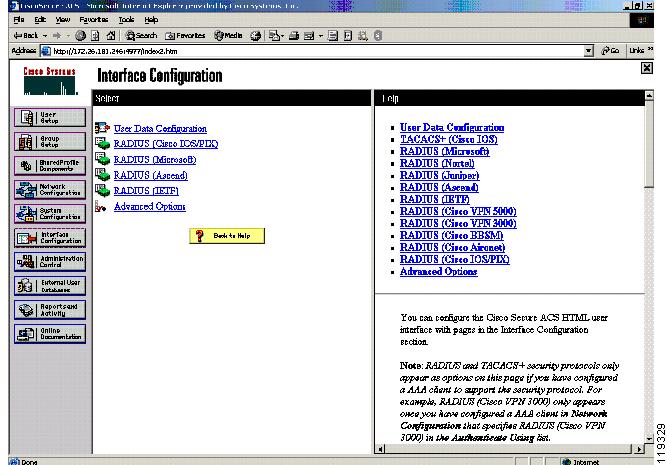Open RADIUS (Cisco VPN 3000) help link
Screen dimensions: 667x465
(458, 223)
